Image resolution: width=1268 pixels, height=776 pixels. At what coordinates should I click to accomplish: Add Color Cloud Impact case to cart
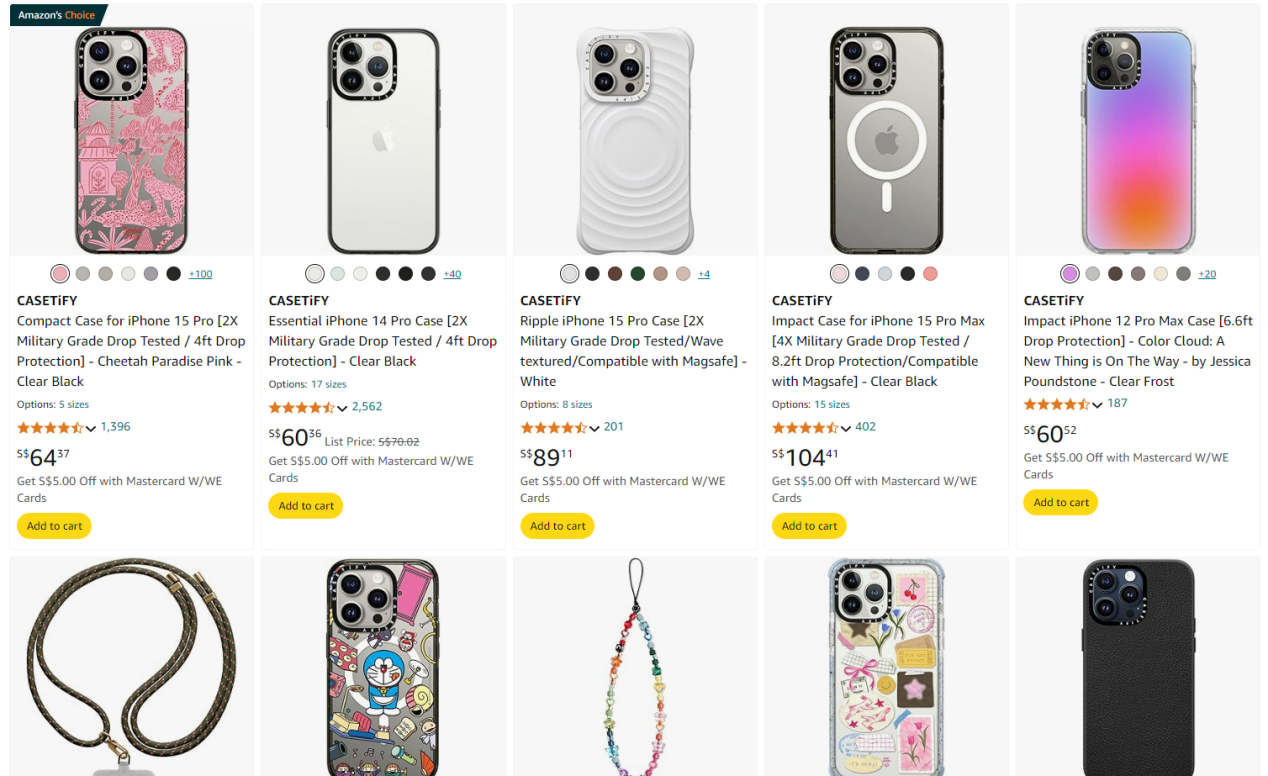(x=1060, y=502)
